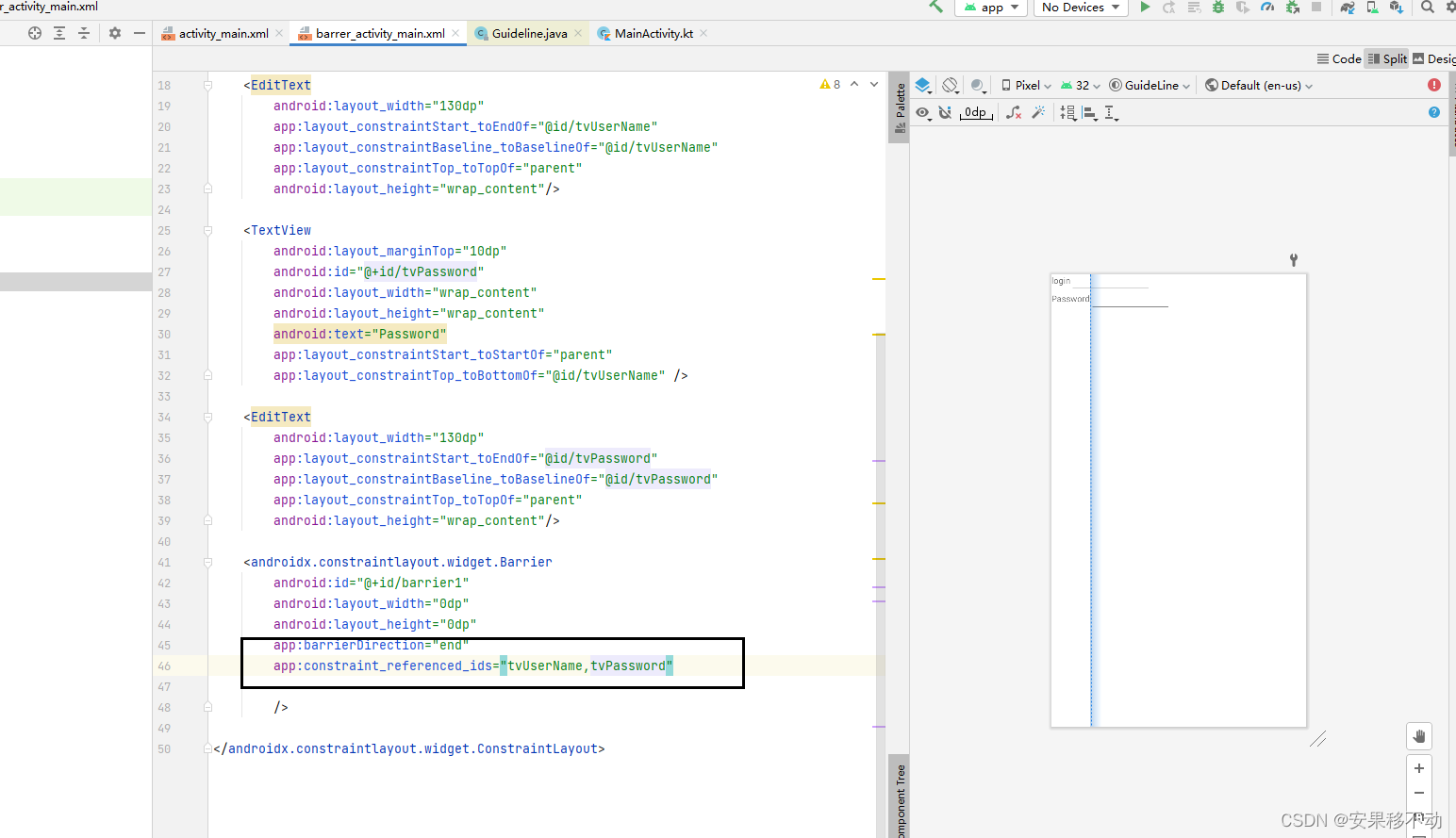Sync project with Gradle files

[x=1348, y=8]
